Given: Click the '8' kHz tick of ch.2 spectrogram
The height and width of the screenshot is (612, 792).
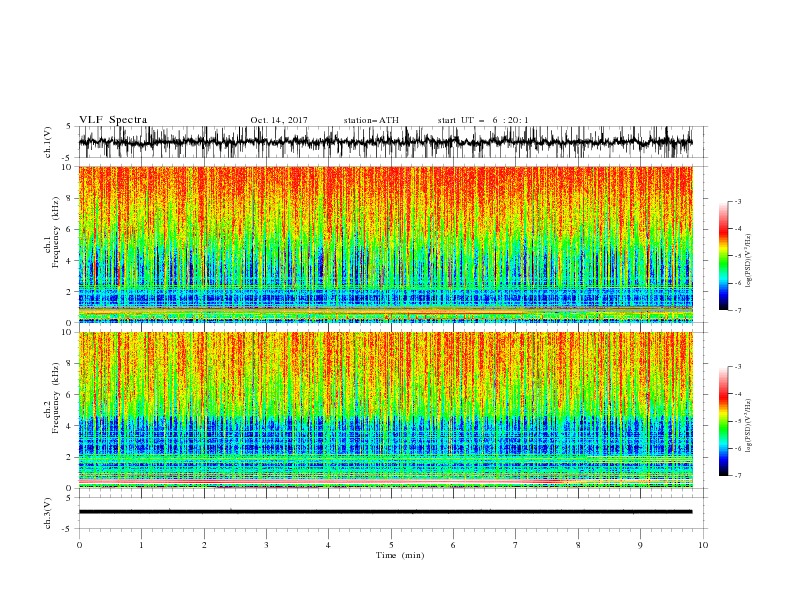Looking at the screenshot, I should tap(70, 364).
